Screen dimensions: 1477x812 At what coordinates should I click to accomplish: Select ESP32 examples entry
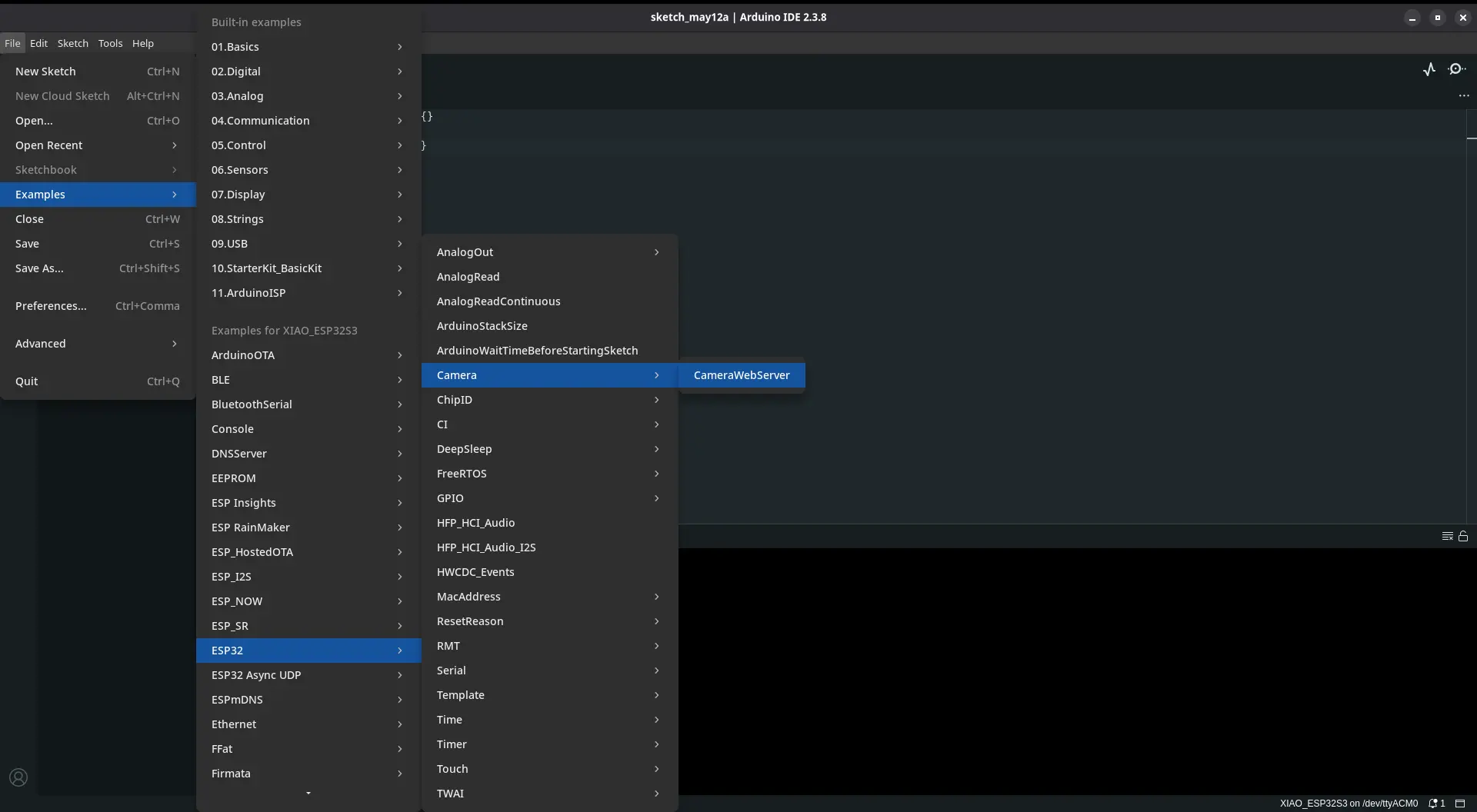coord(308,651)
